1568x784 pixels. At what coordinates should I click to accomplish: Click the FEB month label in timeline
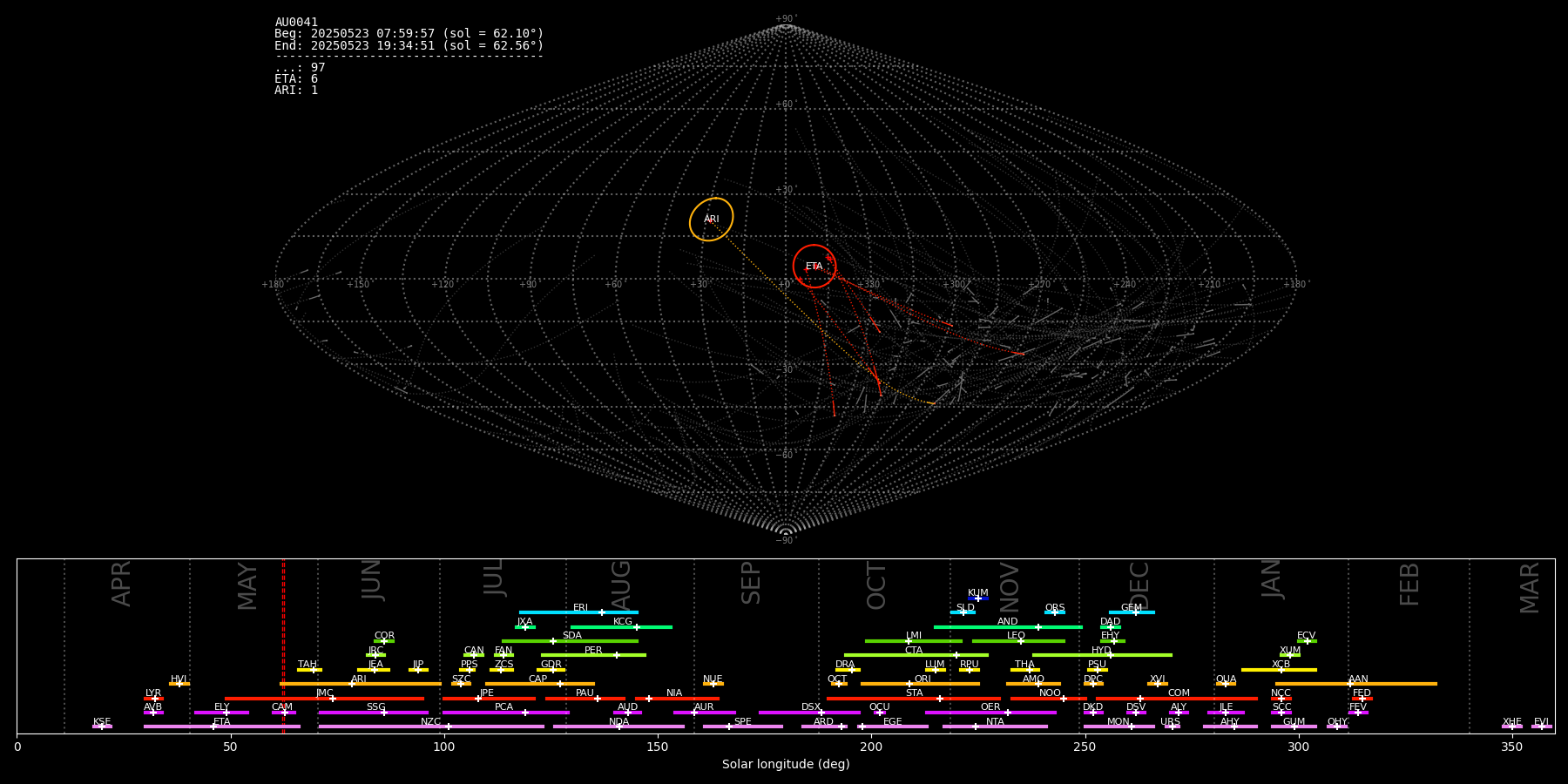click(x=1409, y=585)
